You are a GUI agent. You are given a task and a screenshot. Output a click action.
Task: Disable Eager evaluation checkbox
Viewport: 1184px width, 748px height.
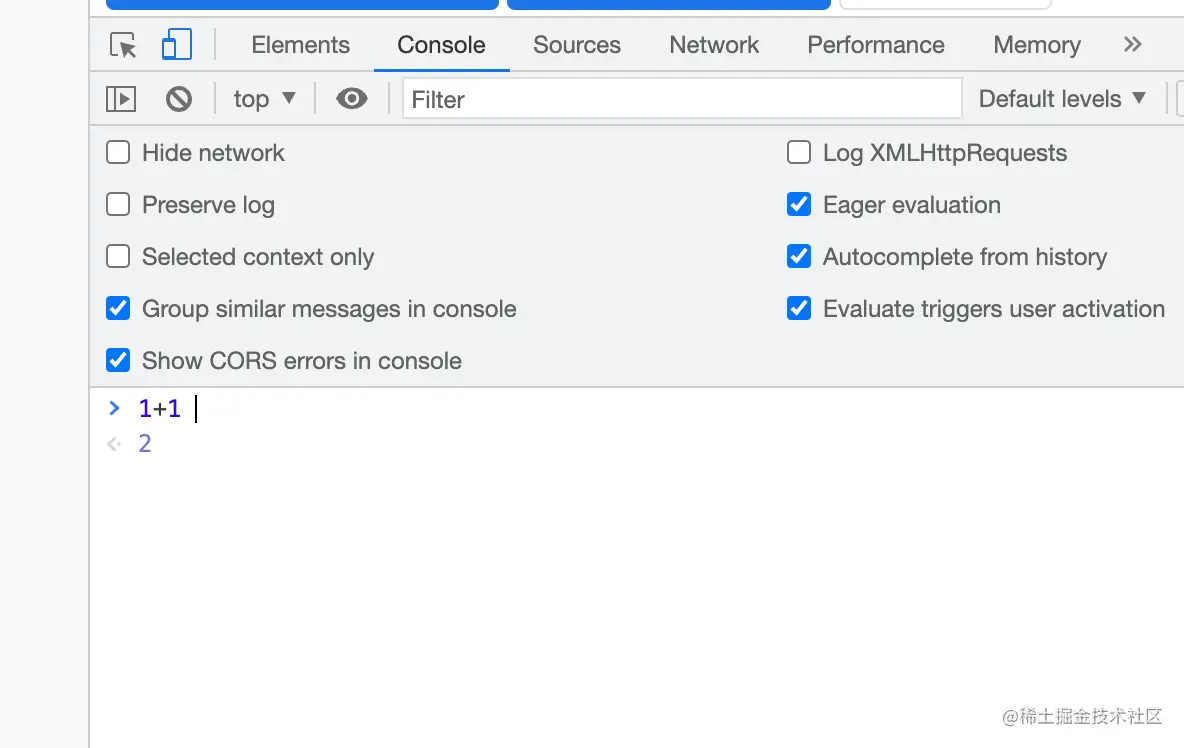[799, 204]
